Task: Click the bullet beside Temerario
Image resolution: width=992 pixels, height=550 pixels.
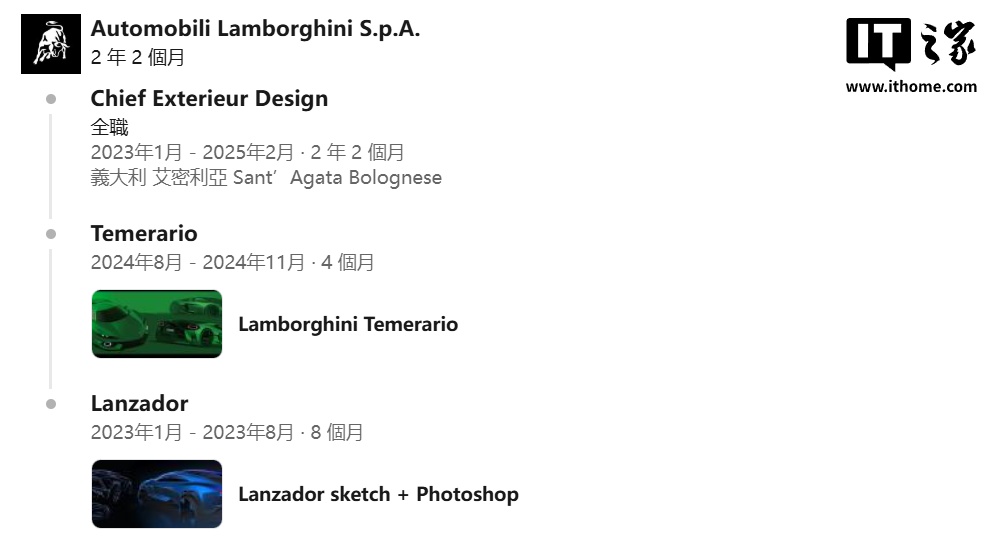Action: coord(50,234)
